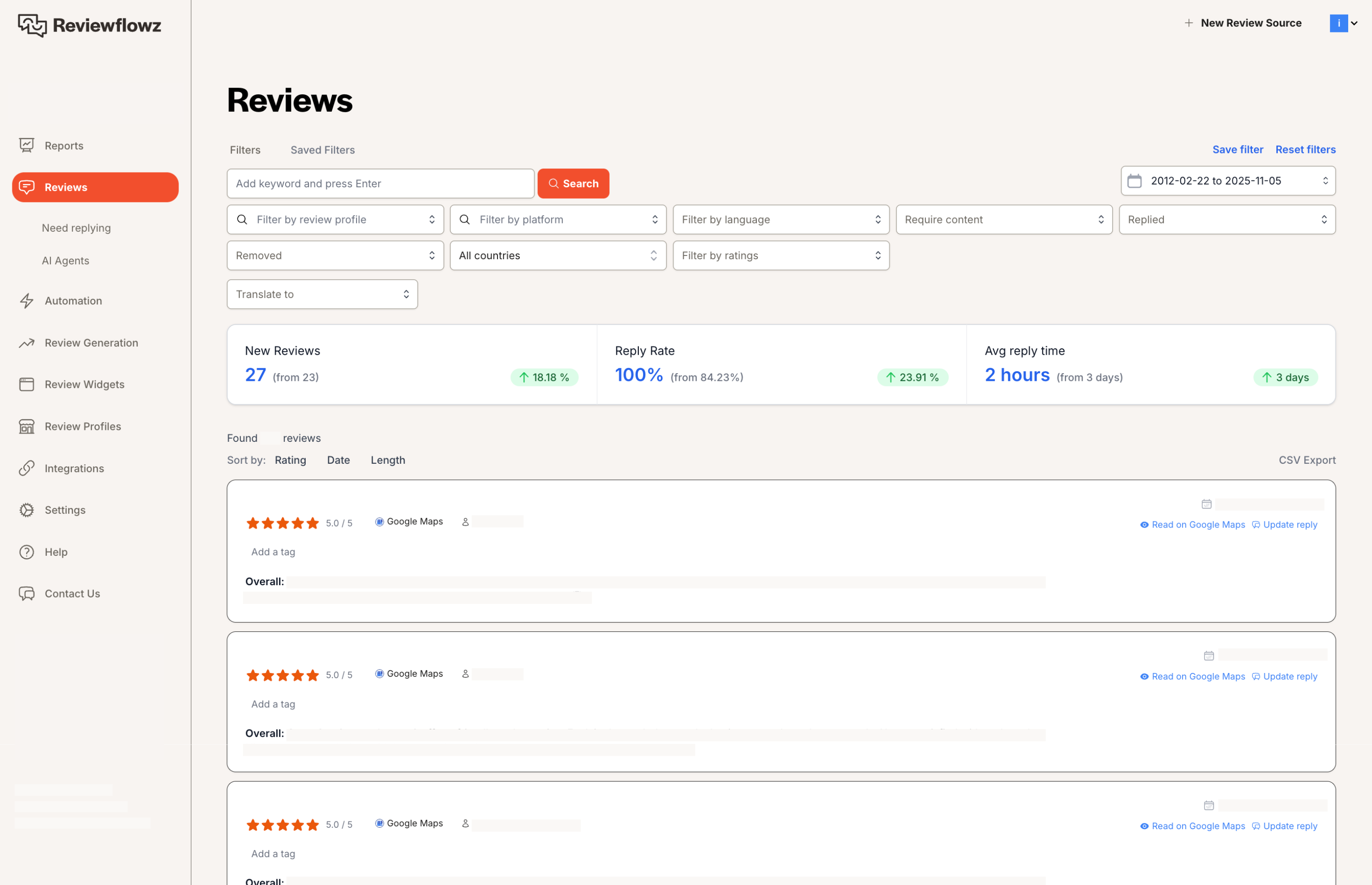Sort reviews by Rating

(x=290, y=460)
